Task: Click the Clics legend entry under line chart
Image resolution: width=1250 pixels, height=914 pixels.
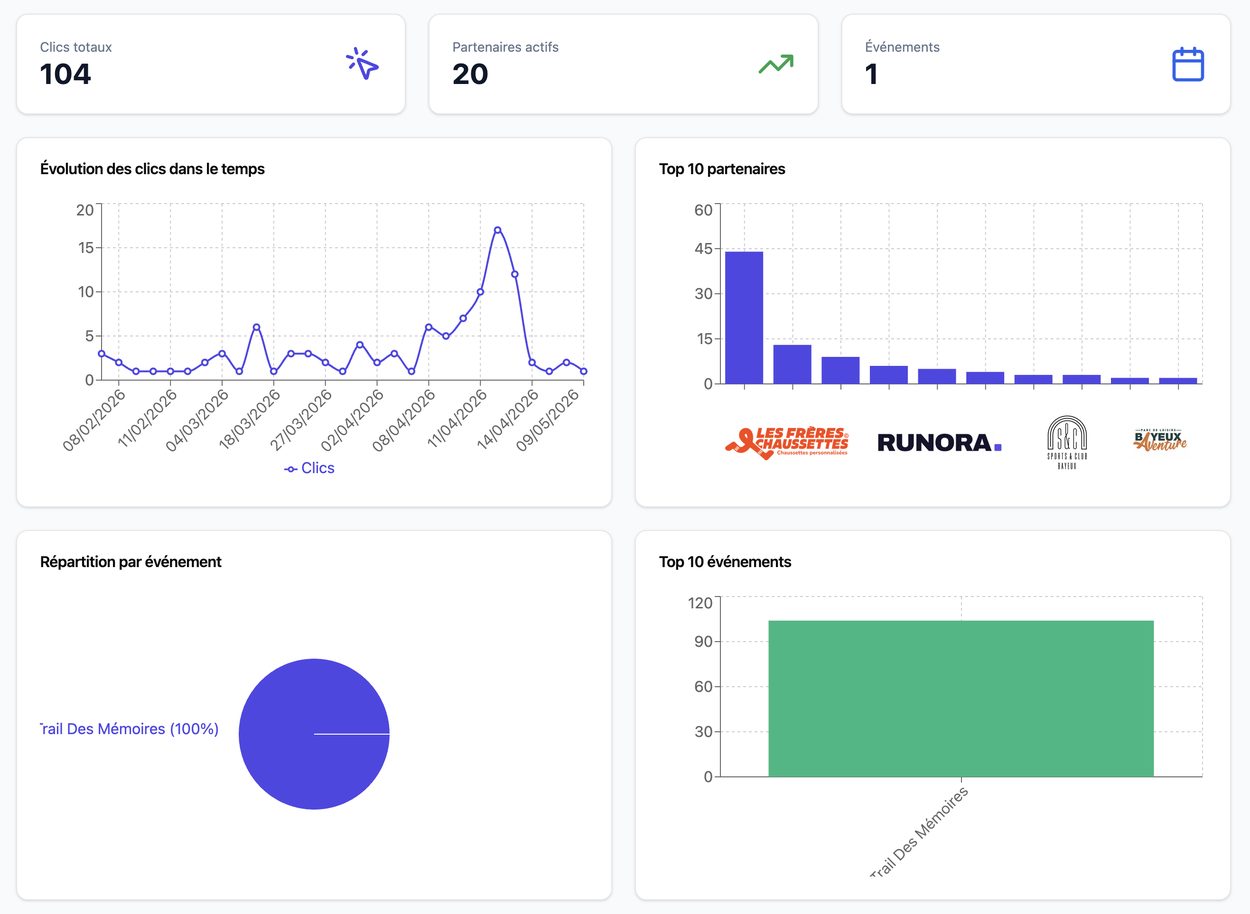Action: point(309,468)
